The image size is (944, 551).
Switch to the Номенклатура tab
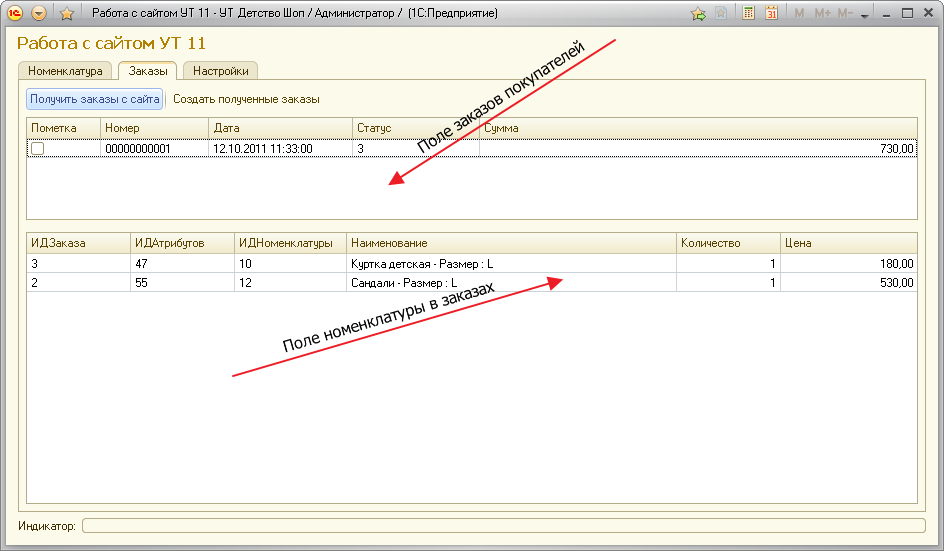point(65,71)
